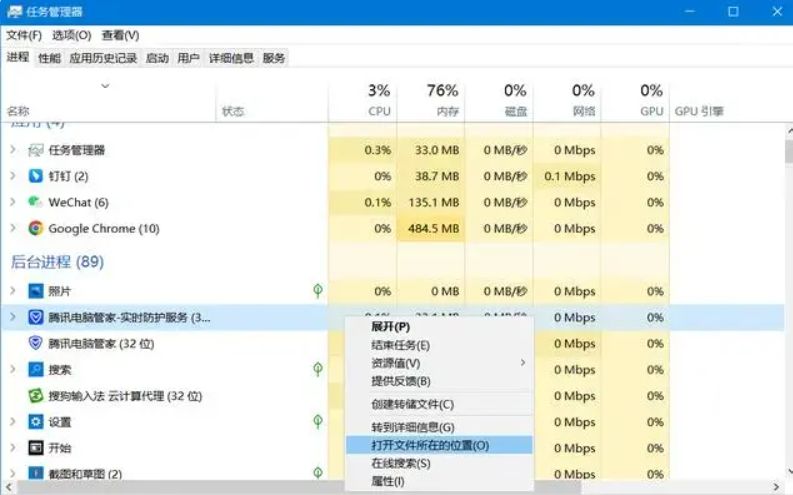Viewport: 793px width, 495px height.
Task: Open the 资源值(V) submenu
Action: (x=439, y=363)
